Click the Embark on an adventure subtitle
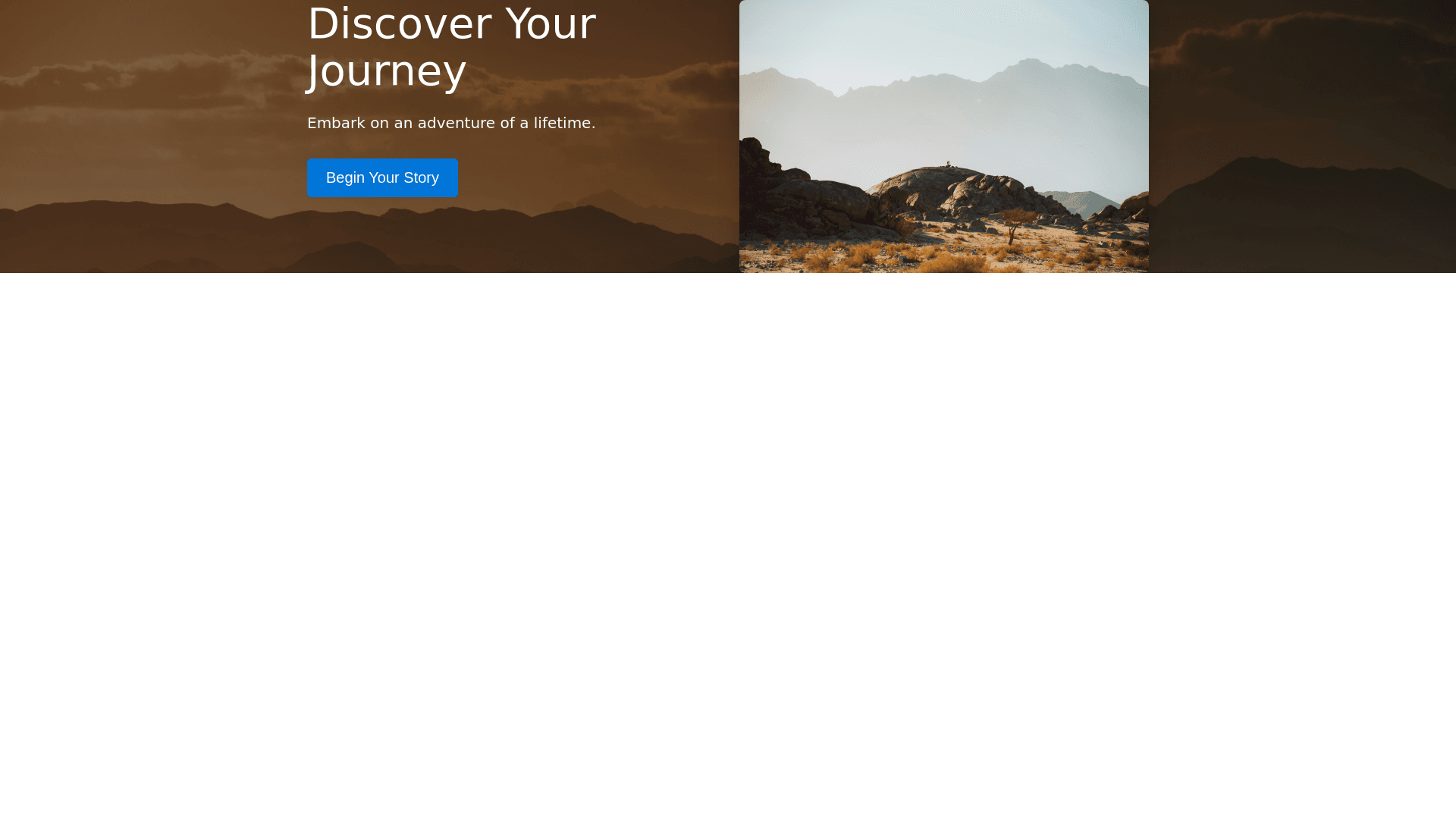The height and width of the screenshot is (819, 1456). tap(451, 123)
